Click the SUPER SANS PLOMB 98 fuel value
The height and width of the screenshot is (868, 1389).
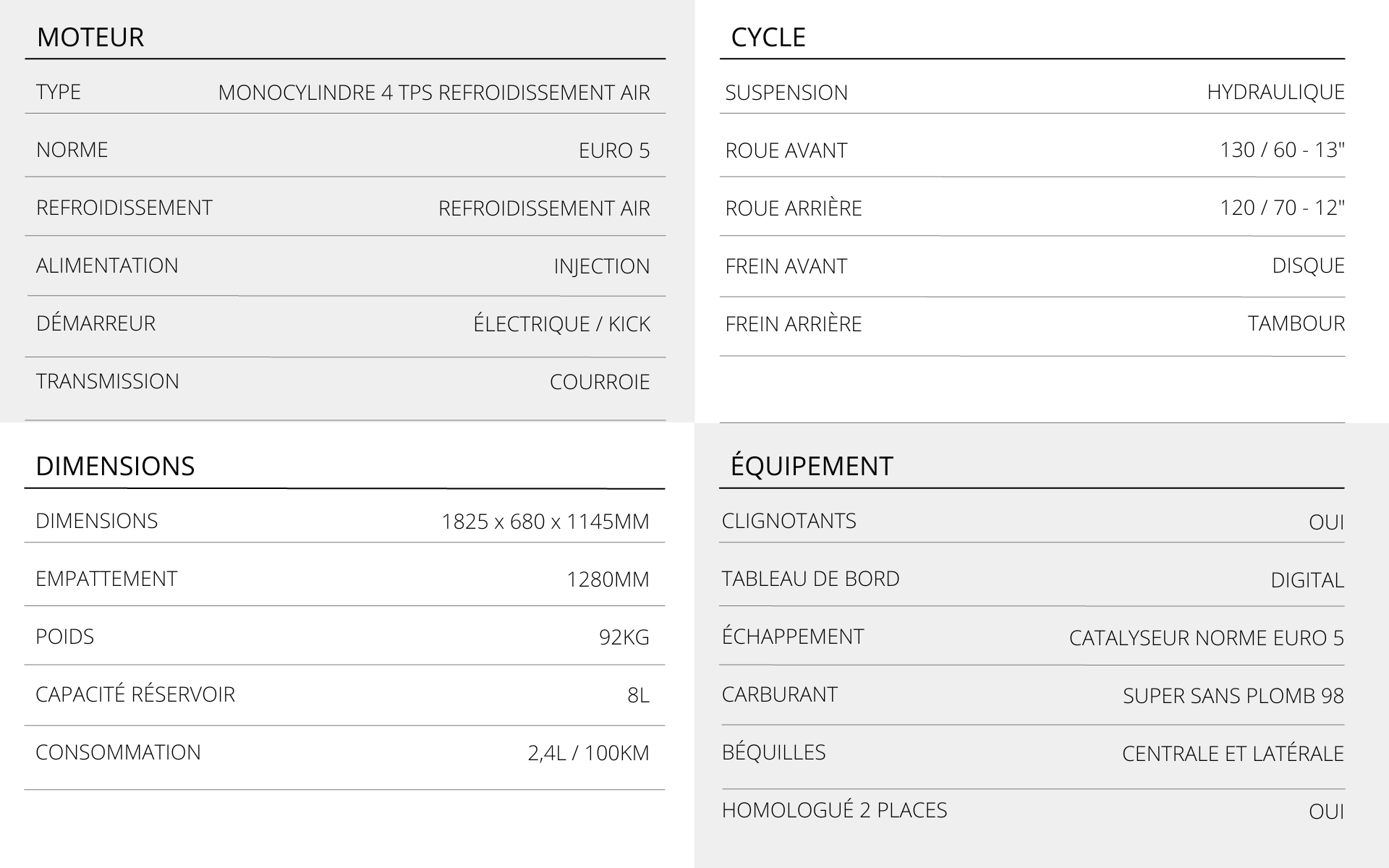(1233, 696)
